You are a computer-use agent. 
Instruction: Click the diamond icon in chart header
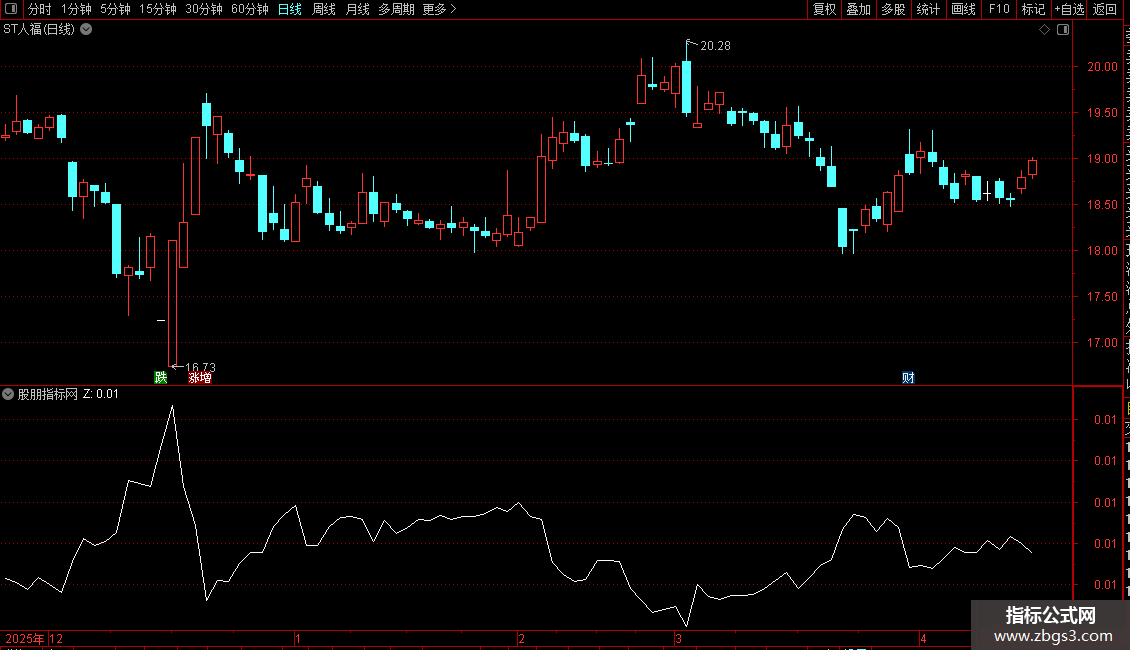(1044, 30)
